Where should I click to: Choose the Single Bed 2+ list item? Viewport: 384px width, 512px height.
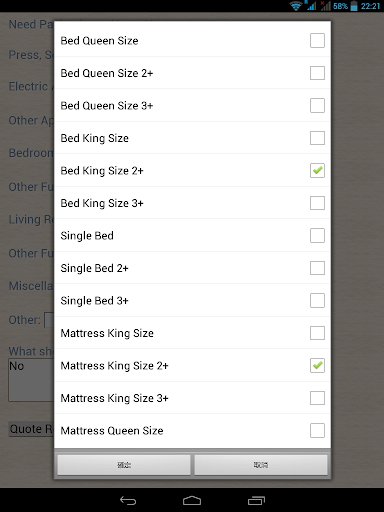pos(192,268)
